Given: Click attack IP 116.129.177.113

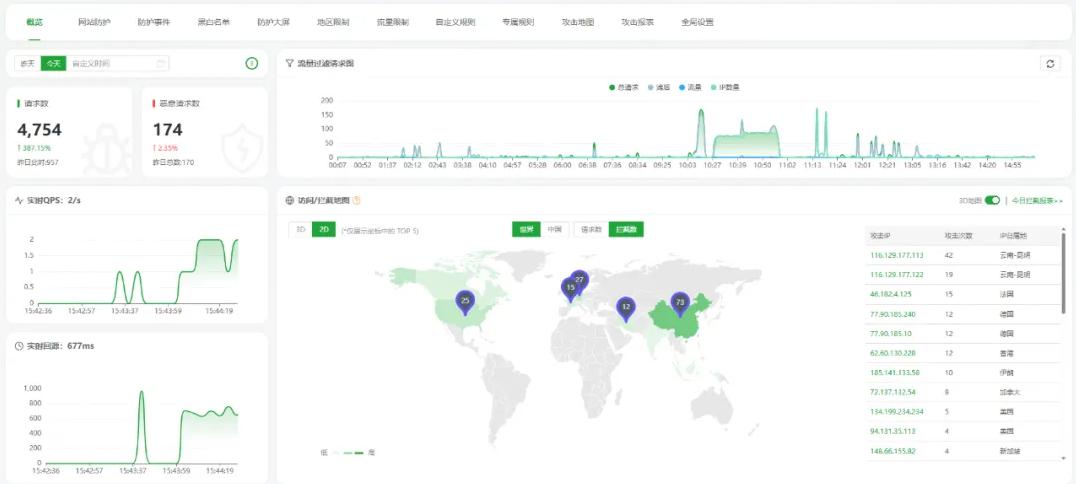Looking at the screenshot, I should pos(897,255).
